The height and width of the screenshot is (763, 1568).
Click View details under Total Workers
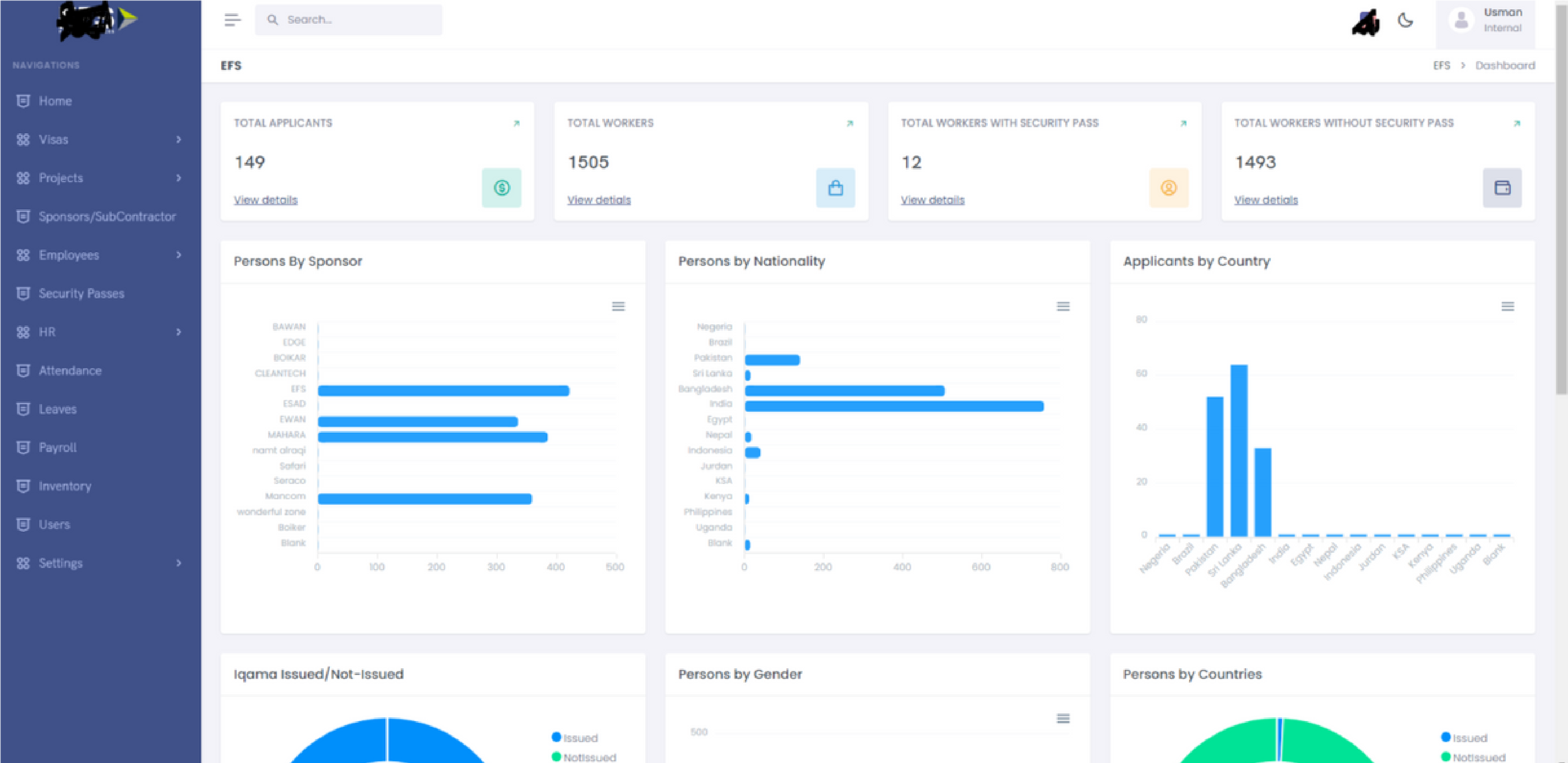(598, 200)
